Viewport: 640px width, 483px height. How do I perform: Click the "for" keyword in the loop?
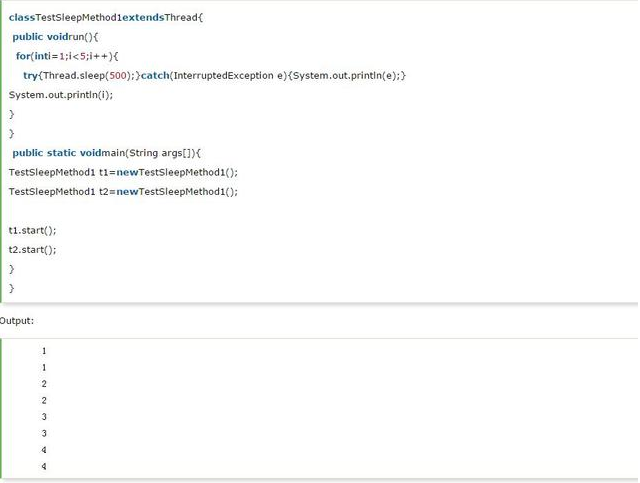point(22,57)
